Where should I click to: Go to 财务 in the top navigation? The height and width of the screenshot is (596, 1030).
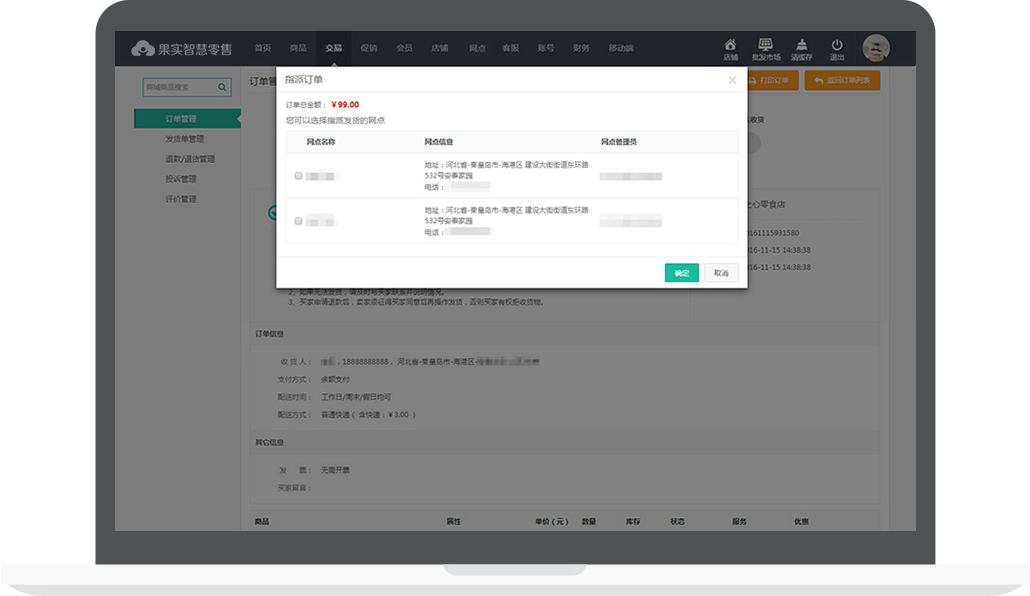tap(581, 48)
